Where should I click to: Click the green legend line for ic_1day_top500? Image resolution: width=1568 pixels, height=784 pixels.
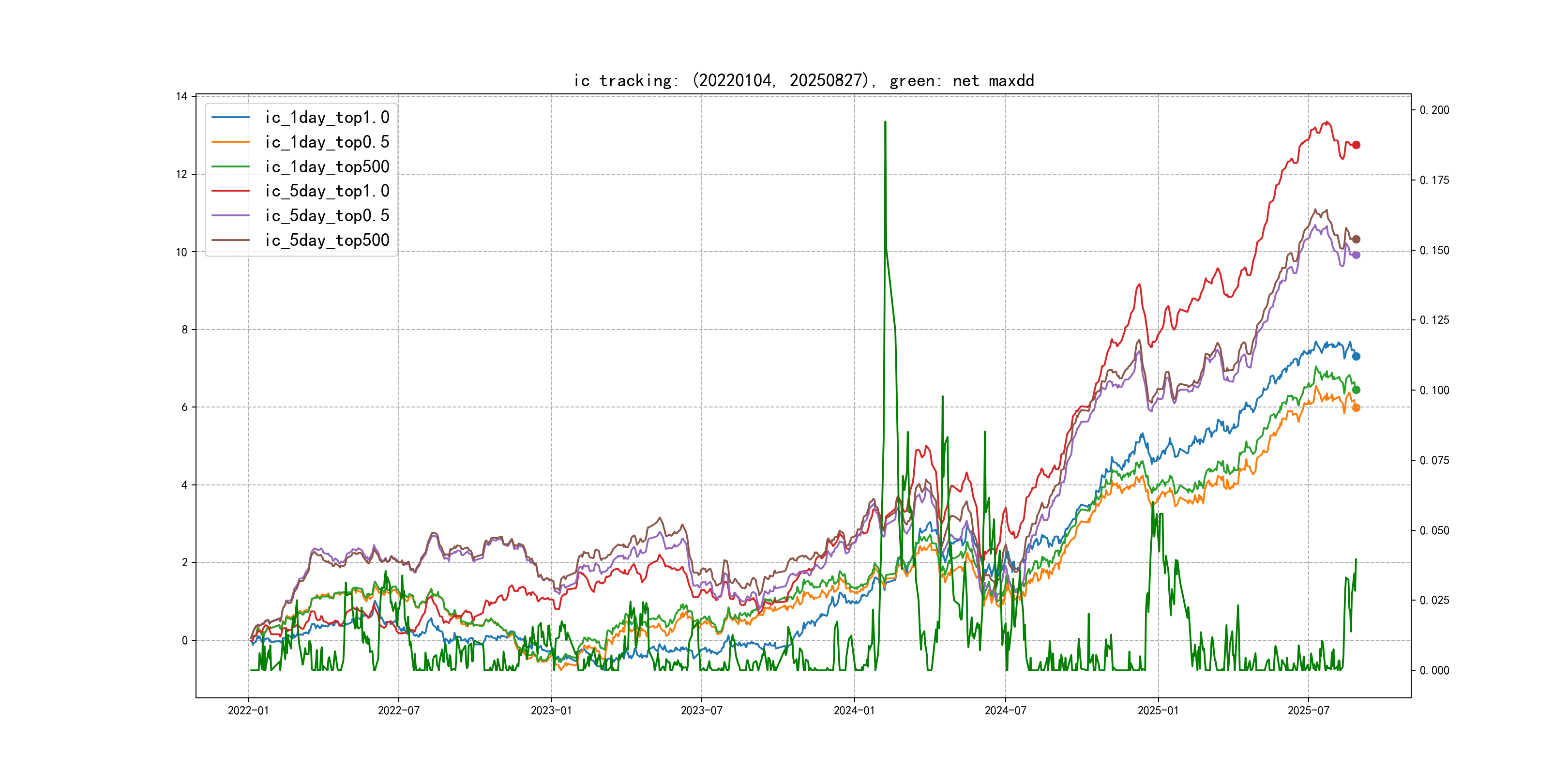pyautogui.click(x=230, y=167)
